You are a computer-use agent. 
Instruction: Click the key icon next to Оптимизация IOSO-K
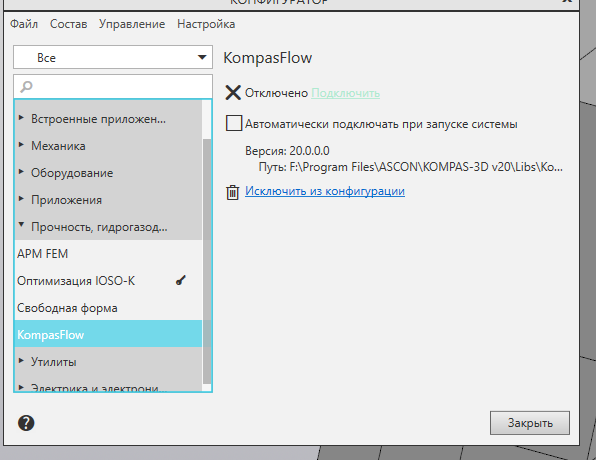pyautogui.click(x=181, y=281)
